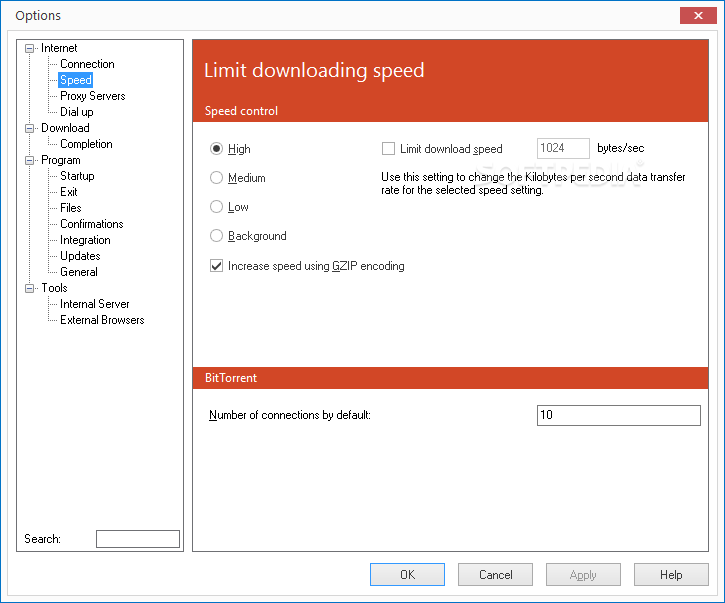Select the Low speed radio button
725x603 pixels.
216,207
